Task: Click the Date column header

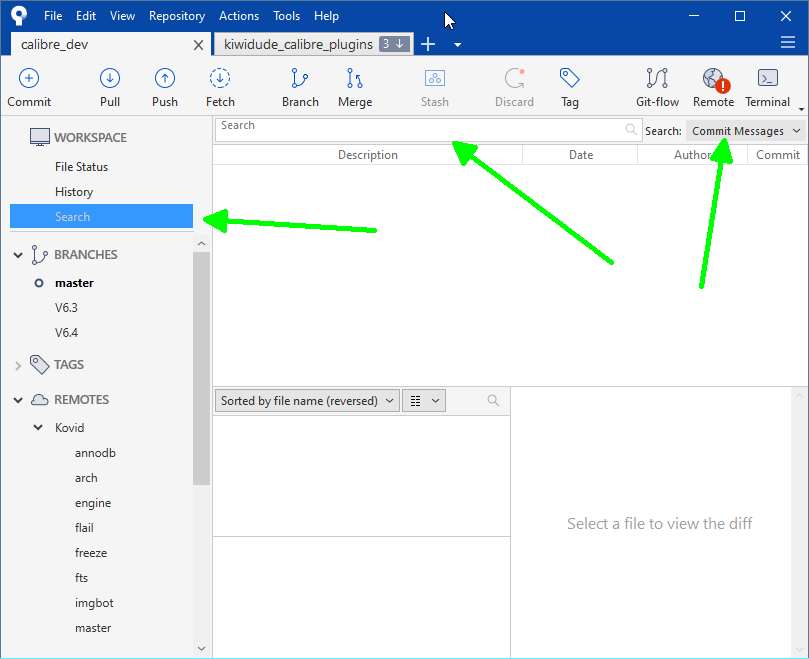Action: tap(580, 155)
